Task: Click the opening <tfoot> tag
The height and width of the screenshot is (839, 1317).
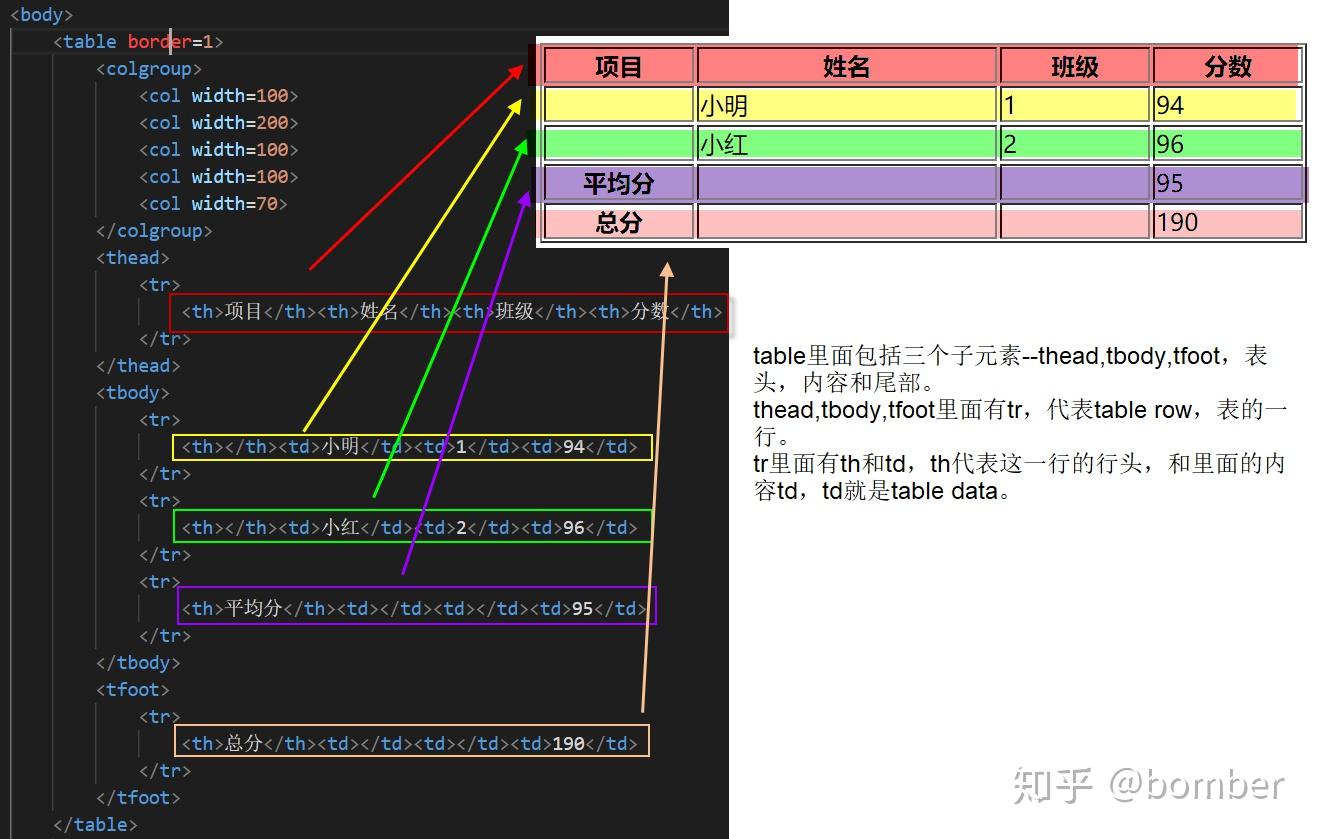Action: pyautogui.click(x=133, y=690)
